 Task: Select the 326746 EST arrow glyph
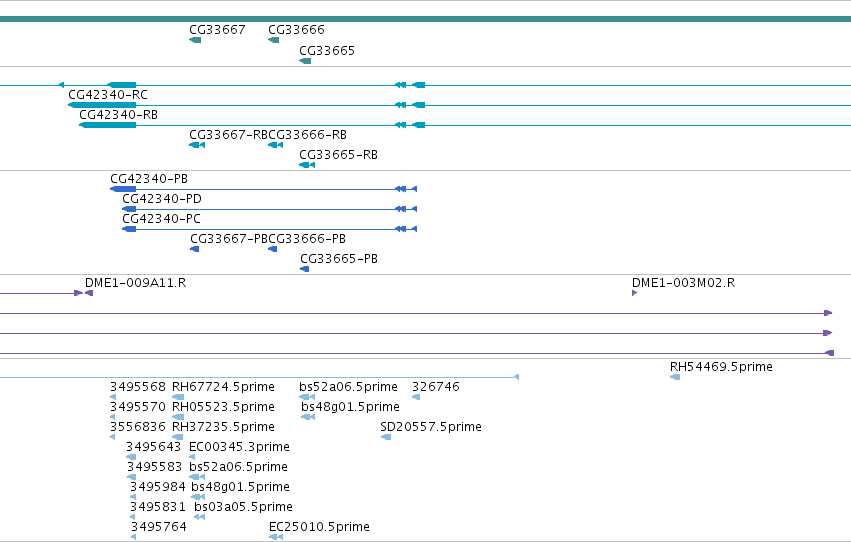(x=416, y=397)
